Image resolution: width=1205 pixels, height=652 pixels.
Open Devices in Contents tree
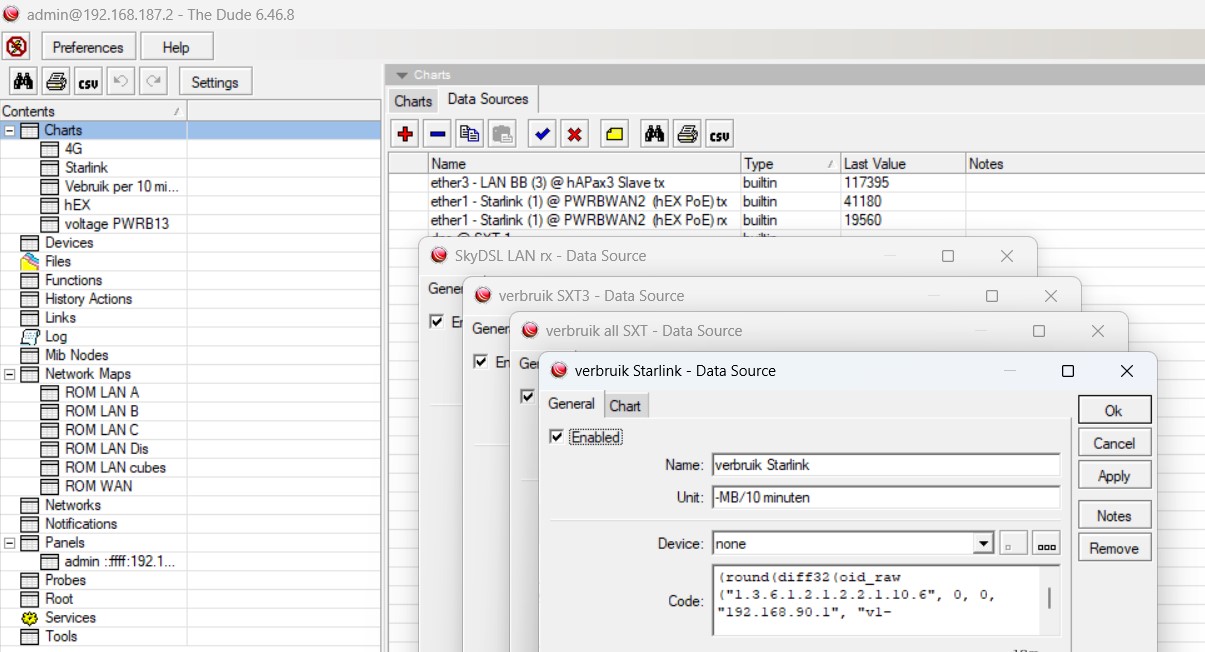pyautogui.click(x=68, y=242)
